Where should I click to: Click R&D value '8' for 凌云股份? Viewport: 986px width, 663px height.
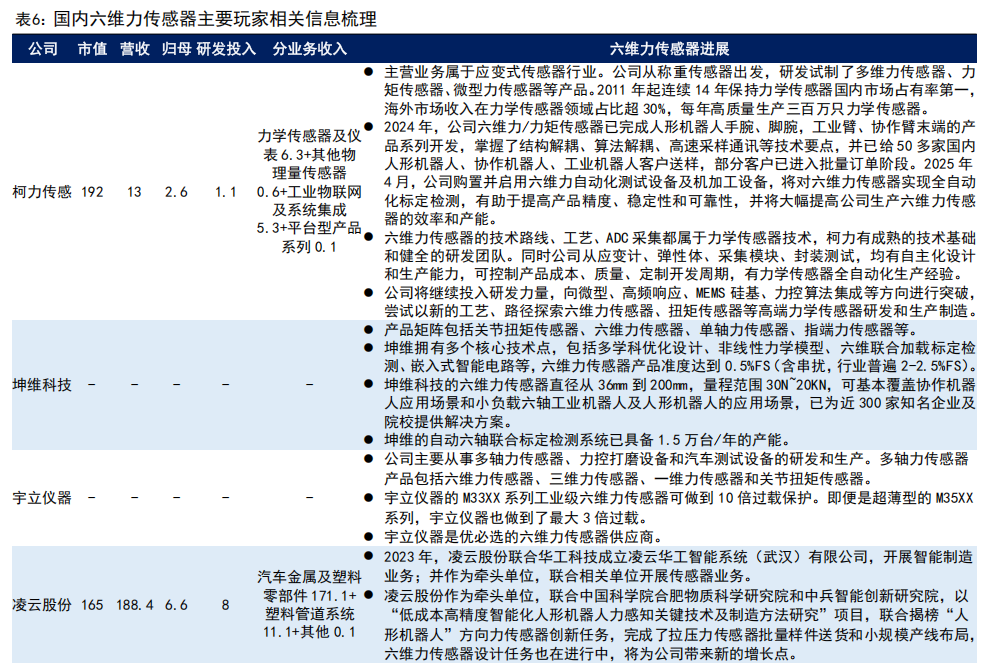225,605
